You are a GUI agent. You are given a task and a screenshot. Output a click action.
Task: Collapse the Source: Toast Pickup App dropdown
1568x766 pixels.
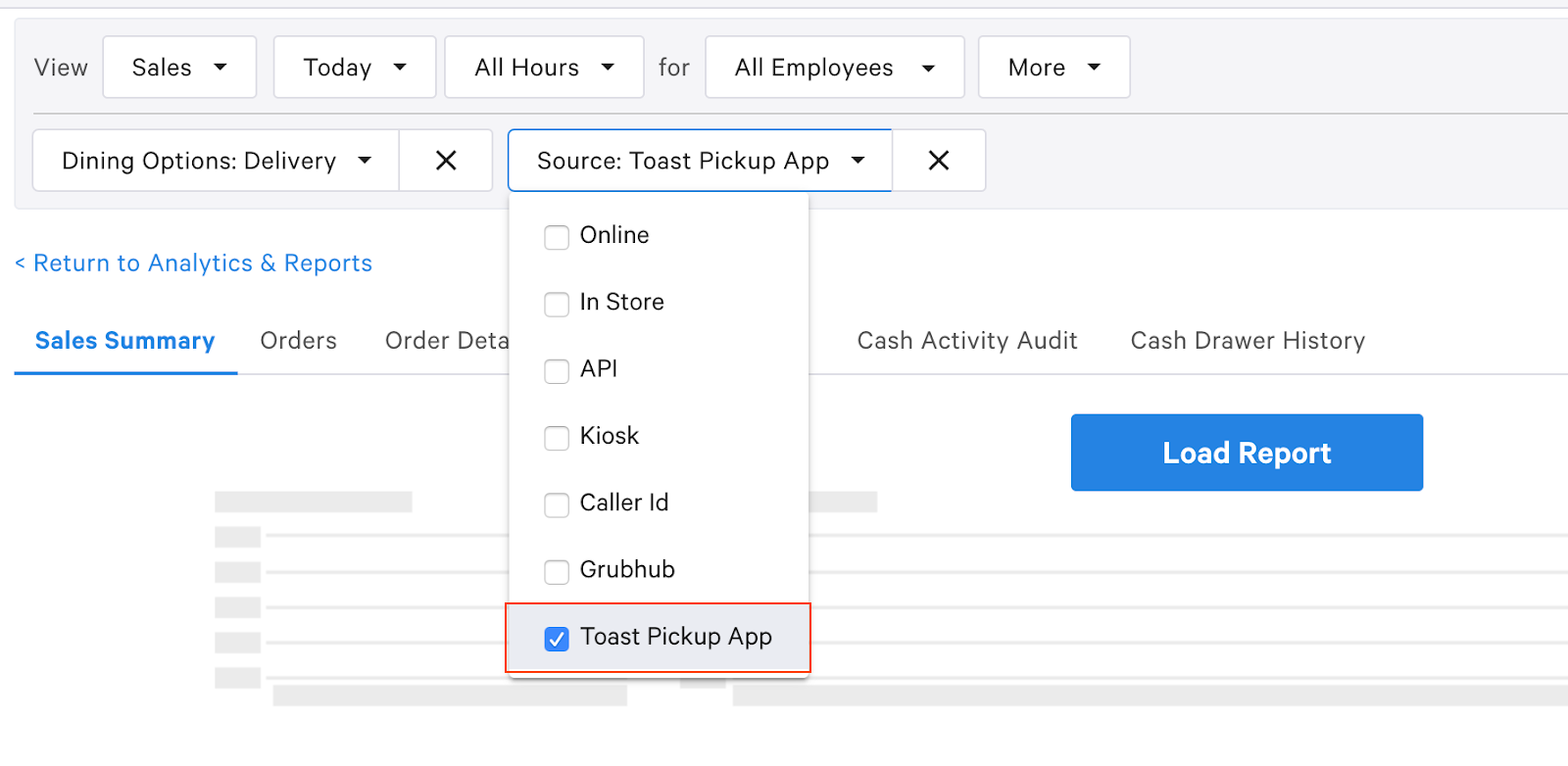[700, 161]
